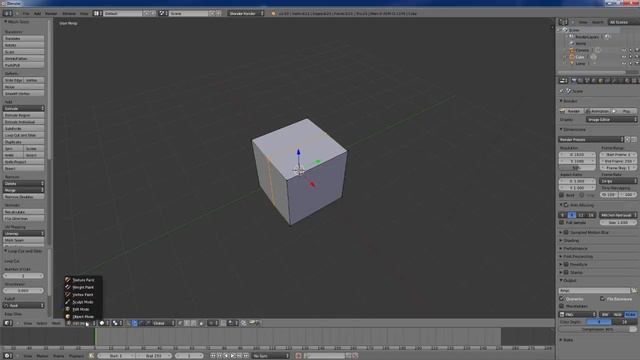The height and width of the screenshot is (360, 640).
Task: Choose Edit Mode in the mode popup
Action: coord(83,309)
